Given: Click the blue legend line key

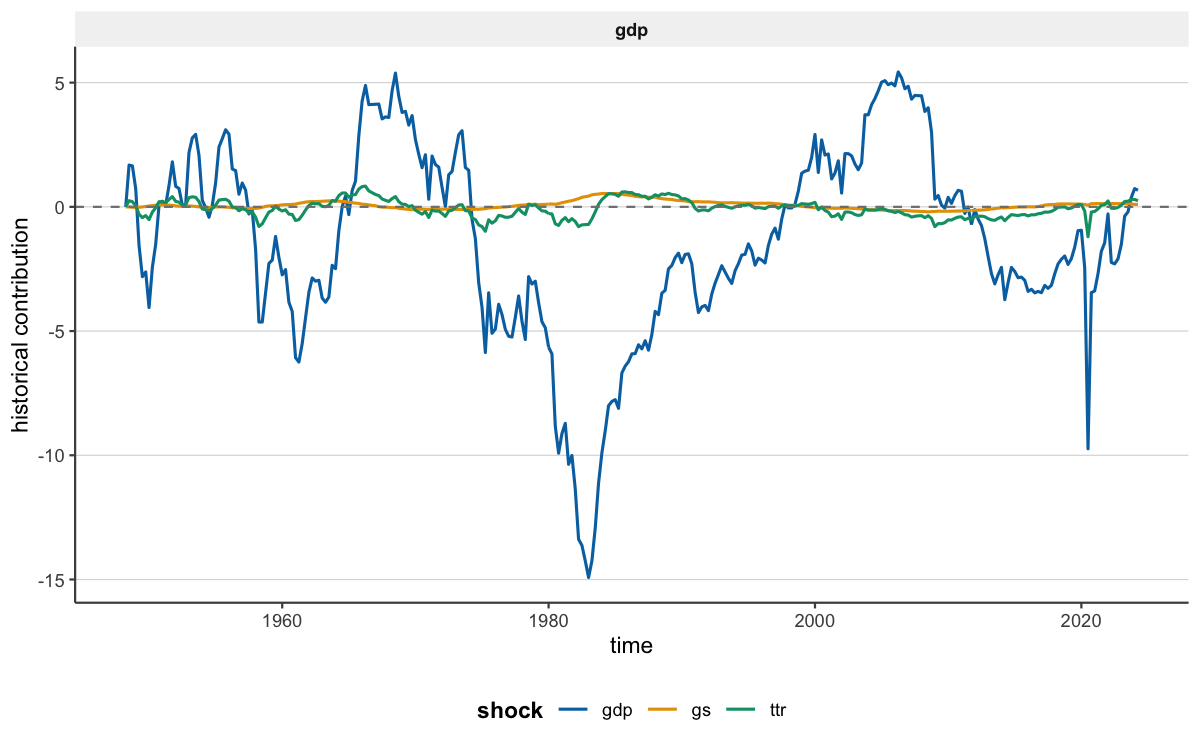Looking at the screenshot, I should click(573, 708).
